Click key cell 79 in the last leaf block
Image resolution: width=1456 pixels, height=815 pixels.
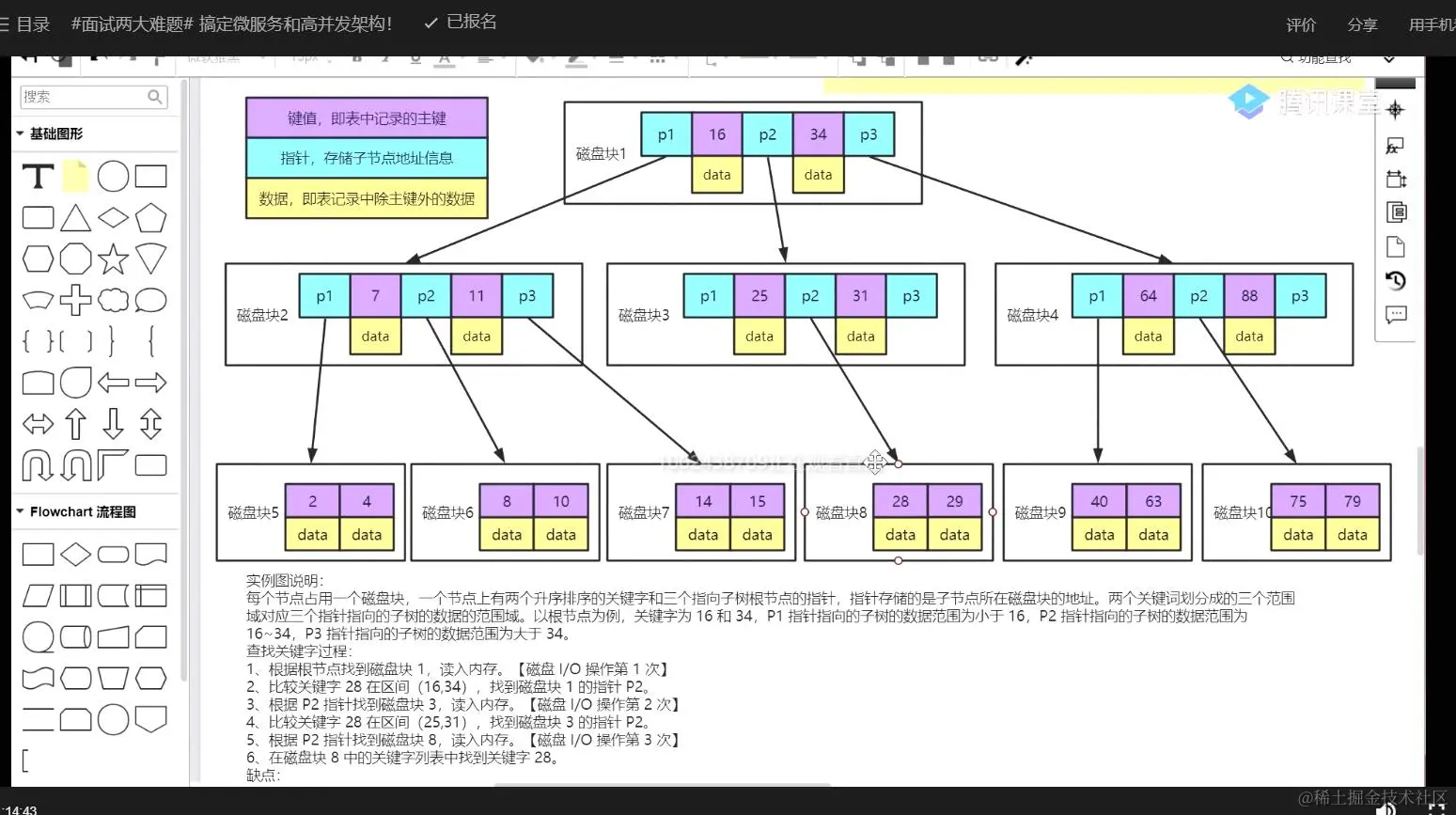point(1353,501)
